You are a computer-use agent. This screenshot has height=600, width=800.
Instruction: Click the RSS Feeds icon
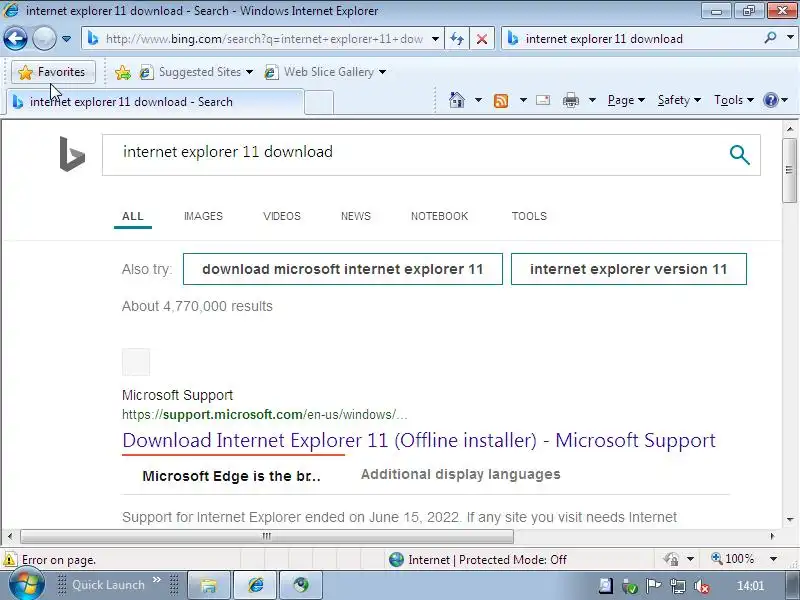(501, 101)
